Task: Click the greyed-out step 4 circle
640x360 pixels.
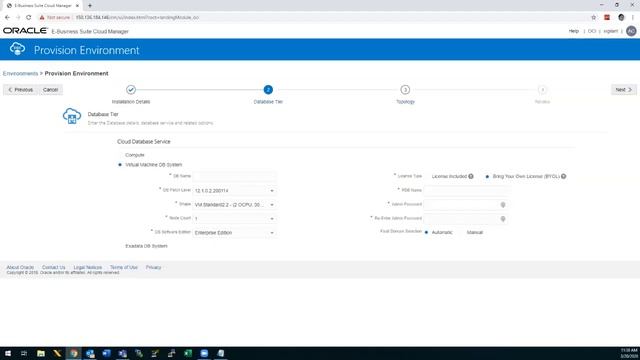Action: [542, 89]
